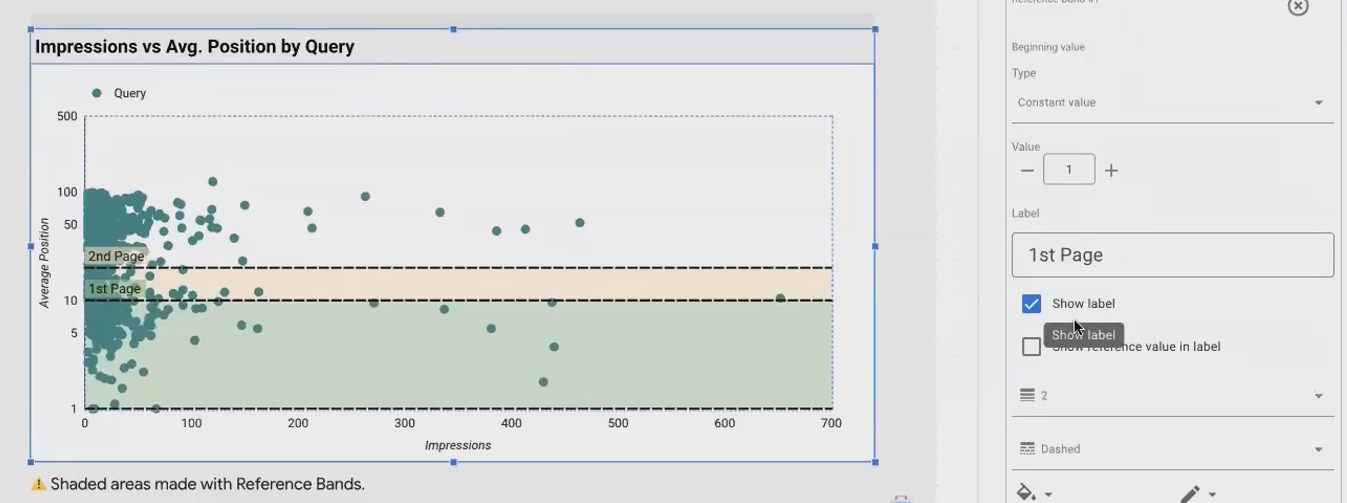Enable Show reference value in label

pos(1031,347)
